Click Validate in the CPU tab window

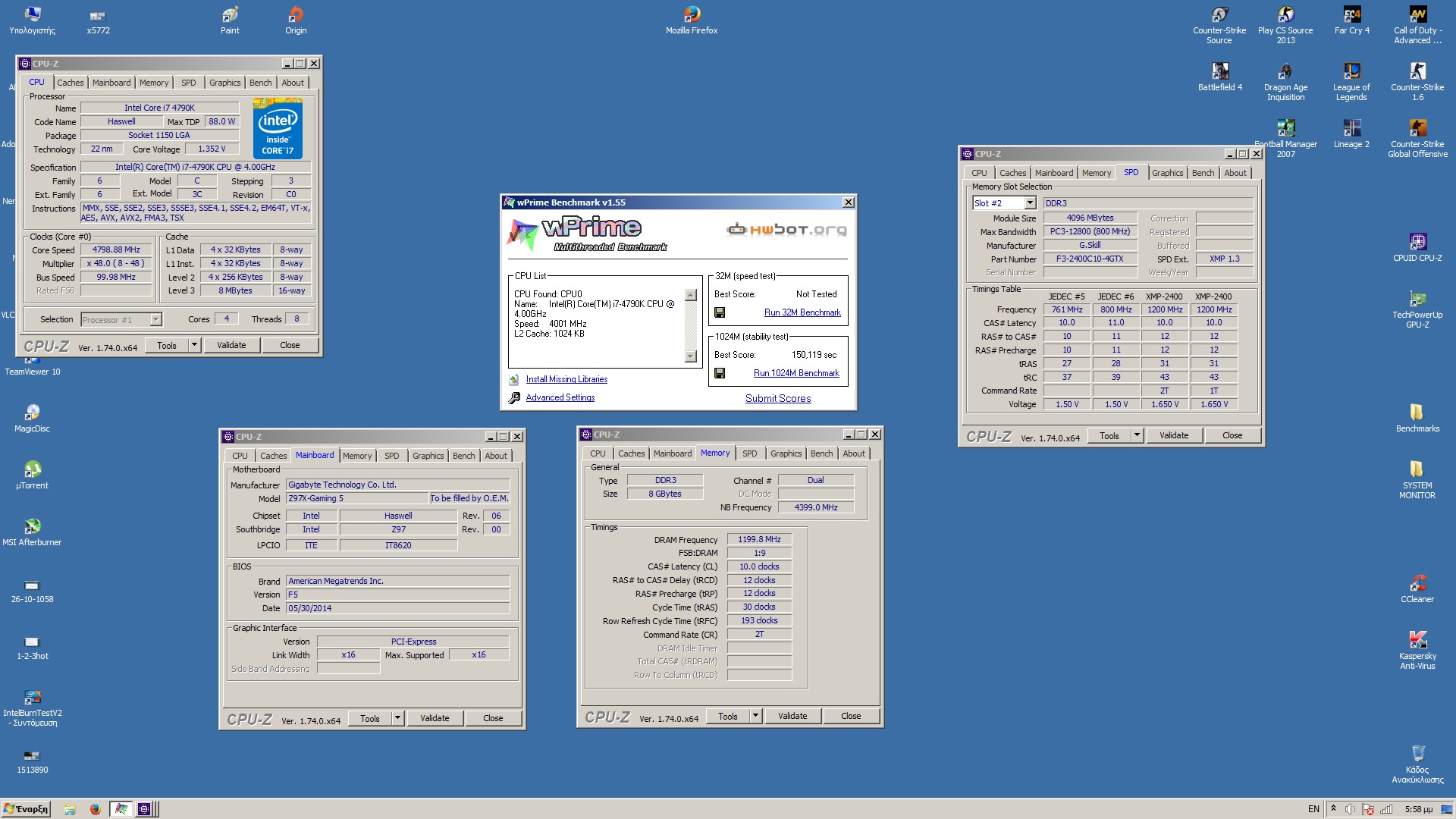[231, 345]
